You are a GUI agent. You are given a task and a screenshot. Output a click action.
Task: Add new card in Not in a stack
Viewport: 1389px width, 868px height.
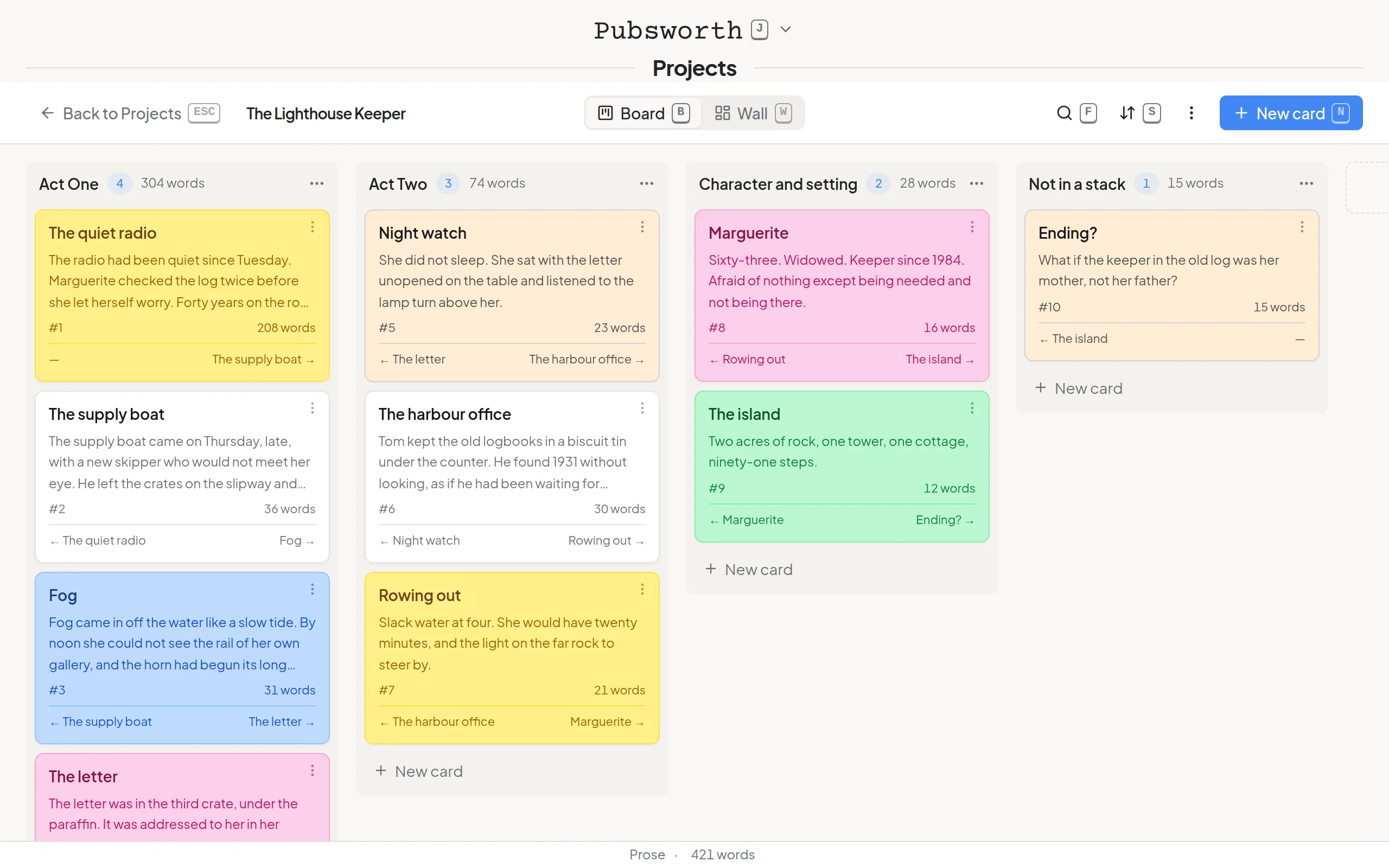click(1079, 388)
